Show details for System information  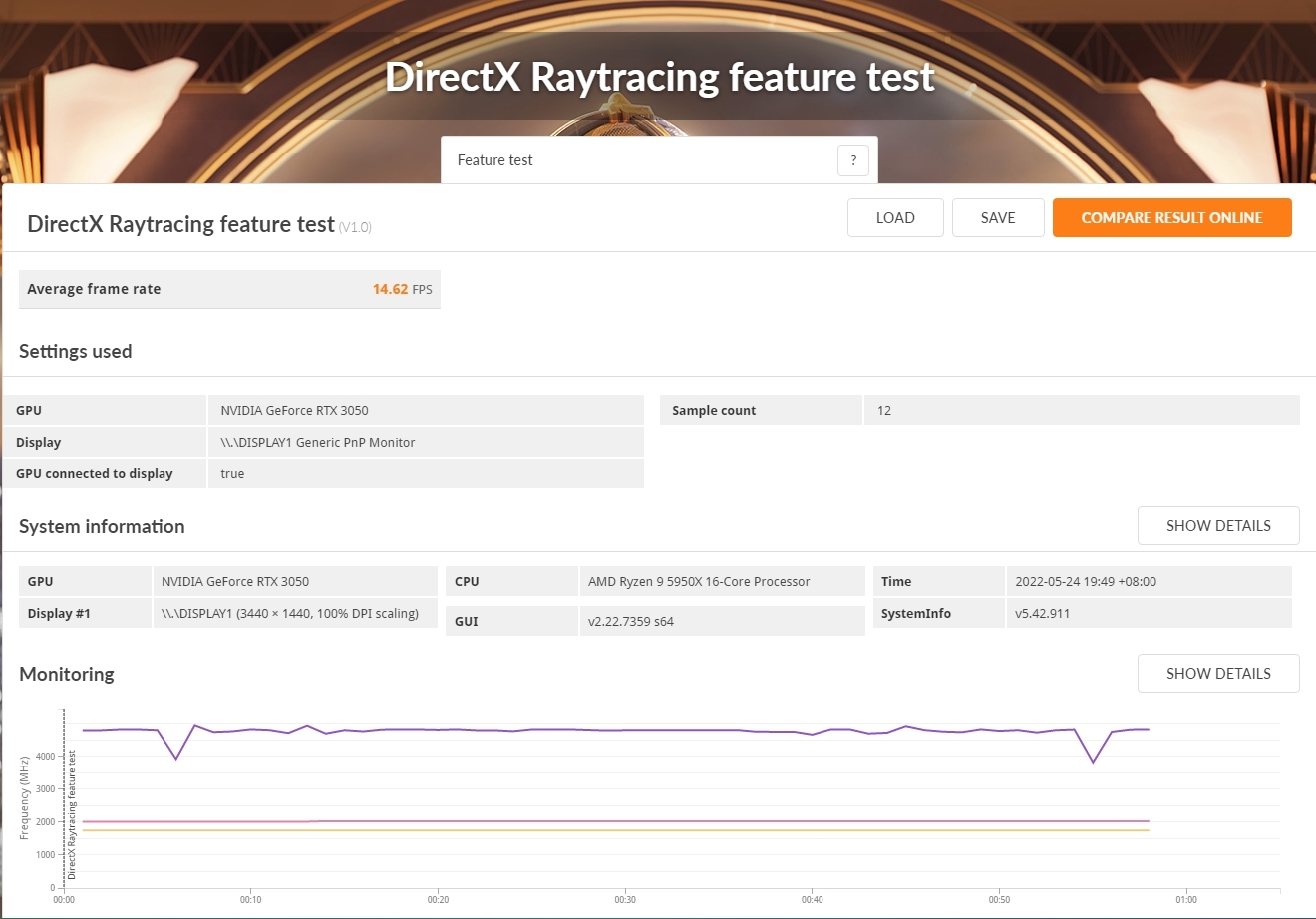click(x=1218, y=526)
